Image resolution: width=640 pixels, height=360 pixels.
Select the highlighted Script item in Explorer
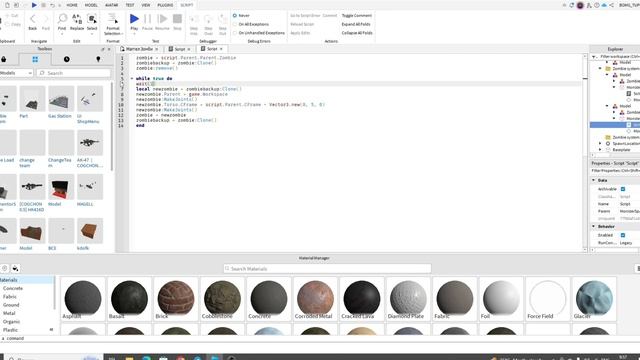coord(615,125)
